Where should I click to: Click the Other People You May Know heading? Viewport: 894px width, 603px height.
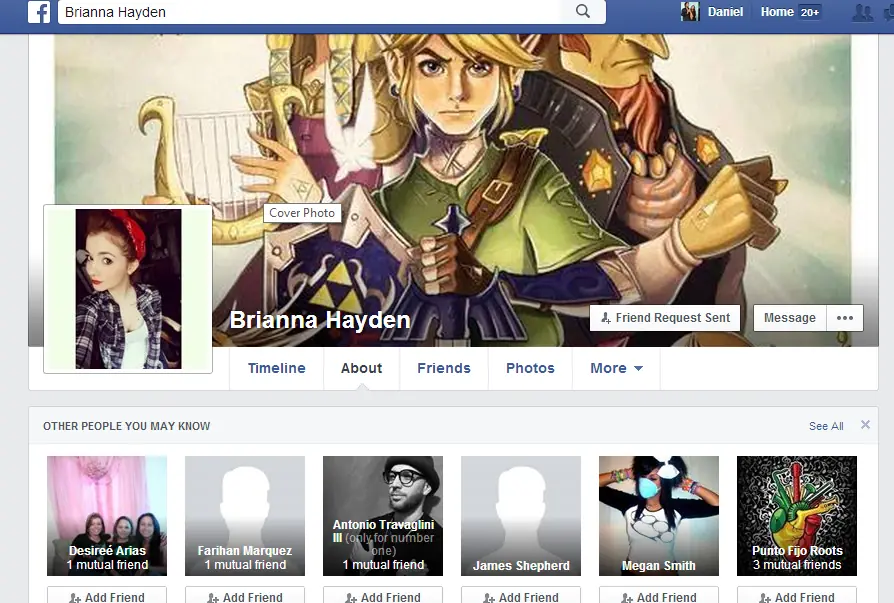(127, 426)
